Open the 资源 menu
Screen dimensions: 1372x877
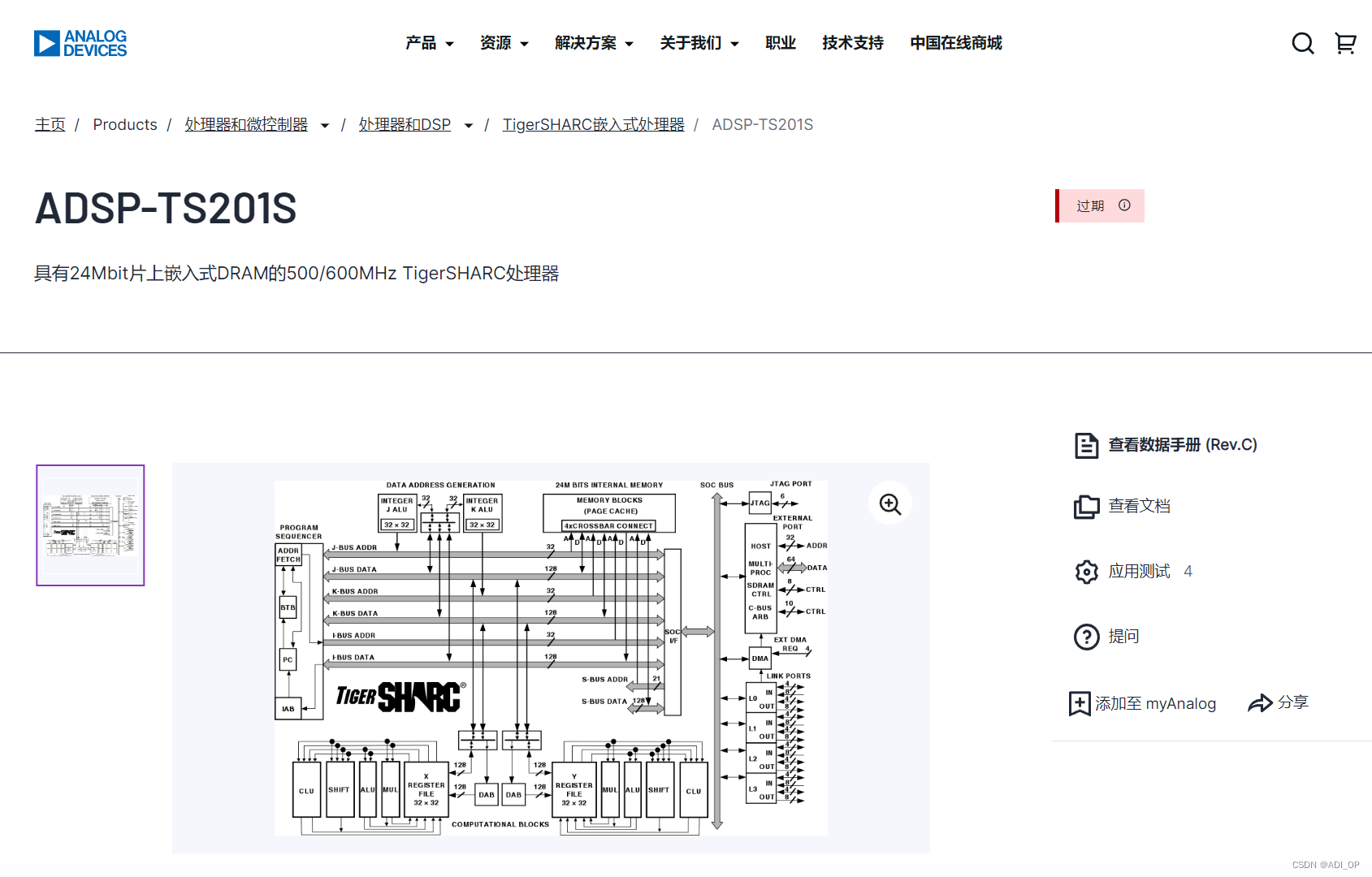pos(504,43)
